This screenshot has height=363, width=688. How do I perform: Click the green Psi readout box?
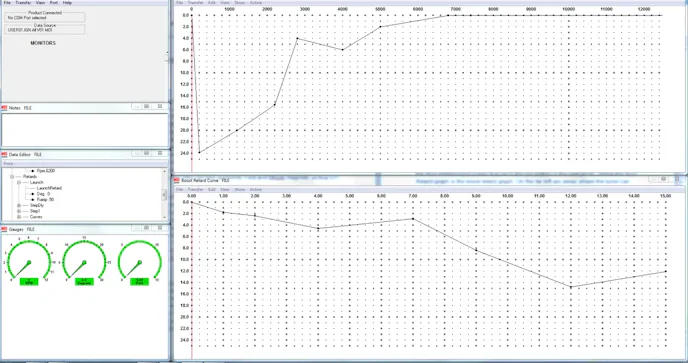[x=140, y=281]
